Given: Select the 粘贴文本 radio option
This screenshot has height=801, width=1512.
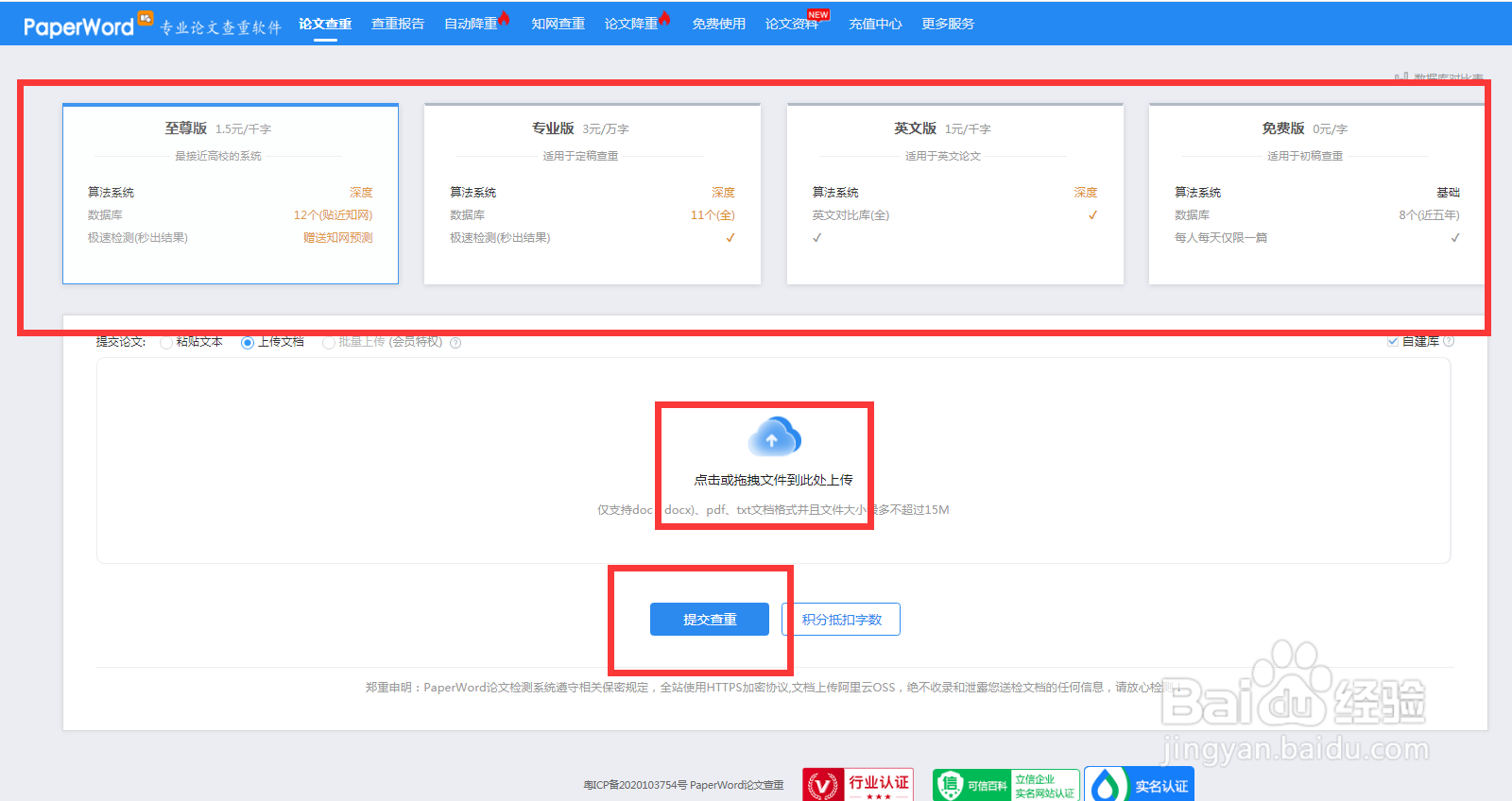Looking at the screenshot, I should pos(166,343).
